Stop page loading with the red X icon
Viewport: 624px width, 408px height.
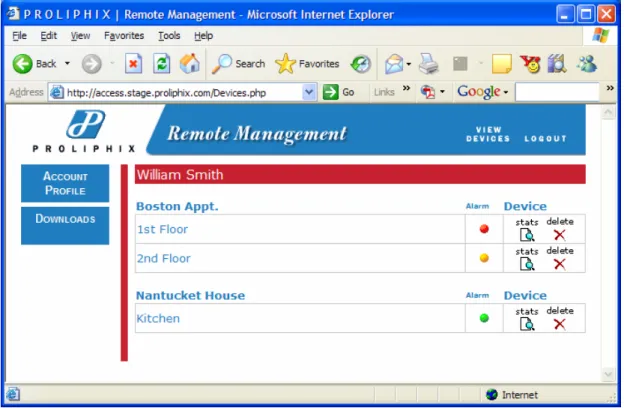coord(133,64)
